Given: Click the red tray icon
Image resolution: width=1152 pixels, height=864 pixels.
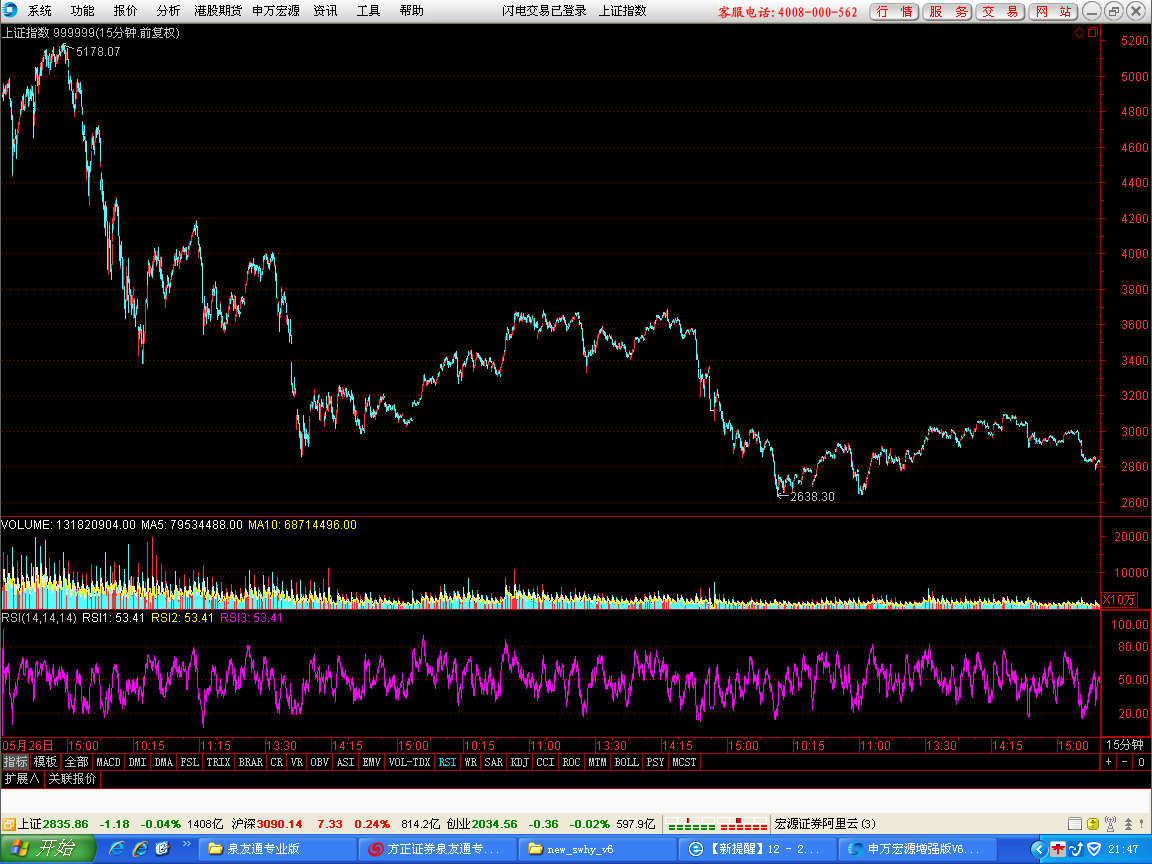Looking at the screenshot, I should tap(1057, 849).
